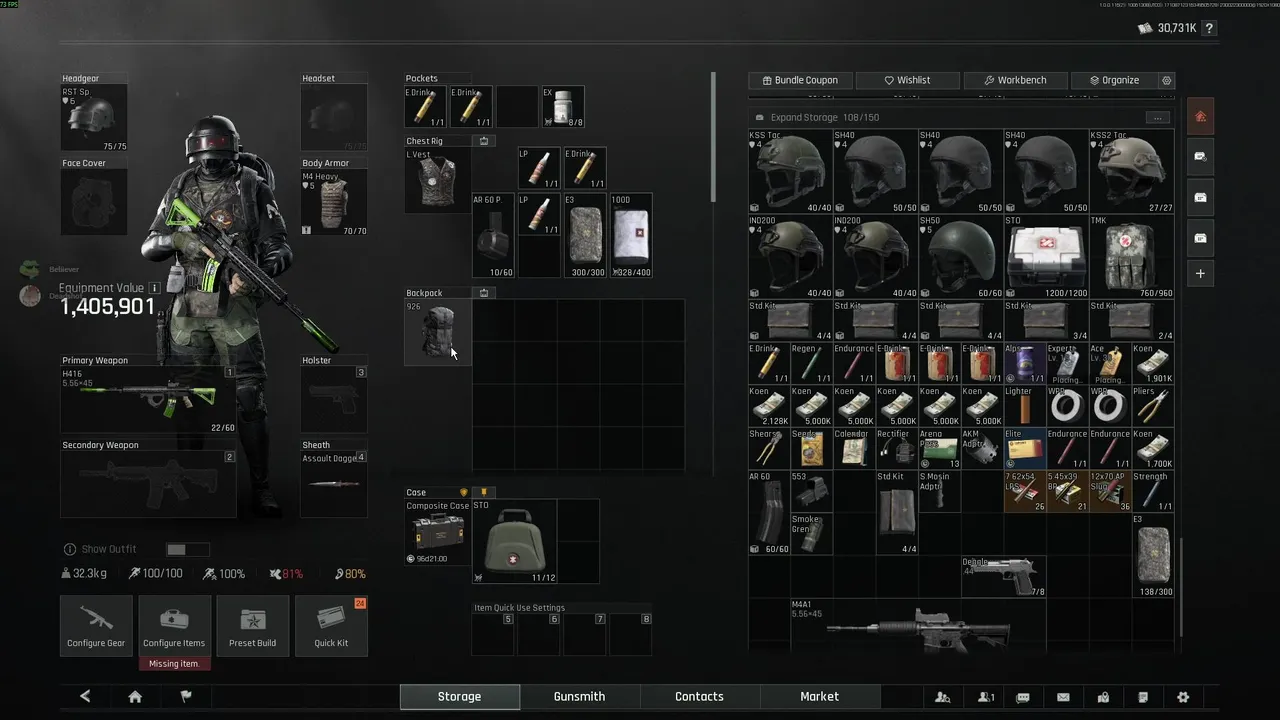Viewport: 1280px width, 720px height.
Task: Open Configure Items
Action: click(x=174, y=626)
